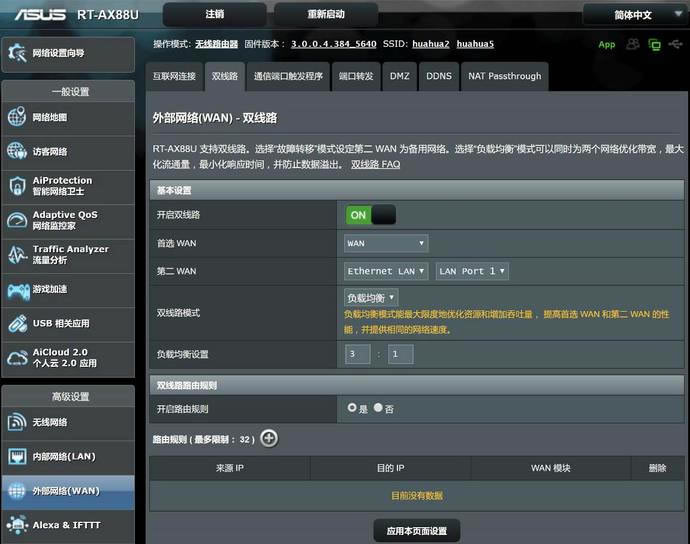Screen dimensions: 690x544
Task: Click the Game Boost (游戏加速) gamepad icon
Action: tap(17, 290)
